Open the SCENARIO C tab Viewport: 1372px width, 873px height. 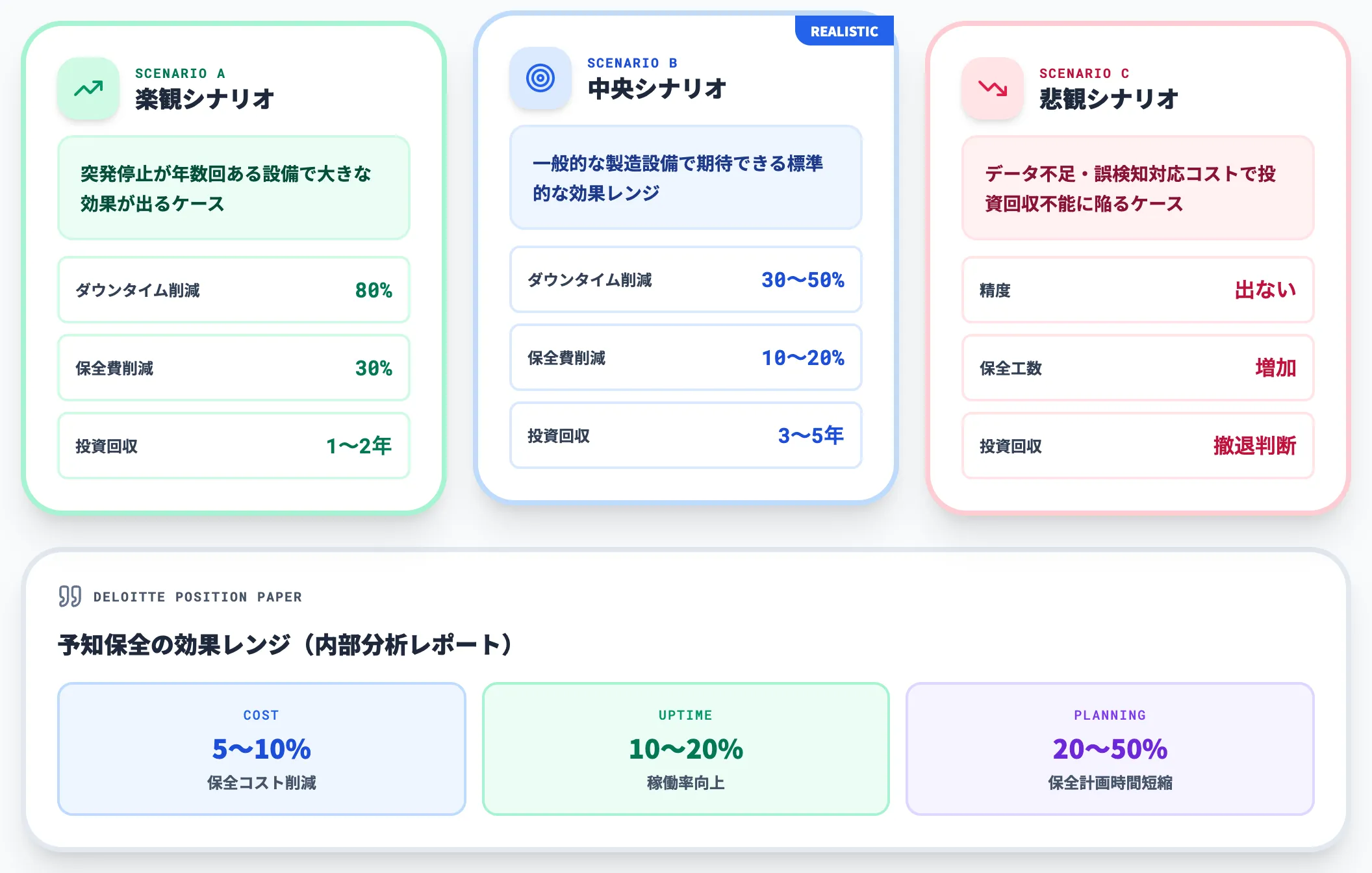click(1085, 73)
